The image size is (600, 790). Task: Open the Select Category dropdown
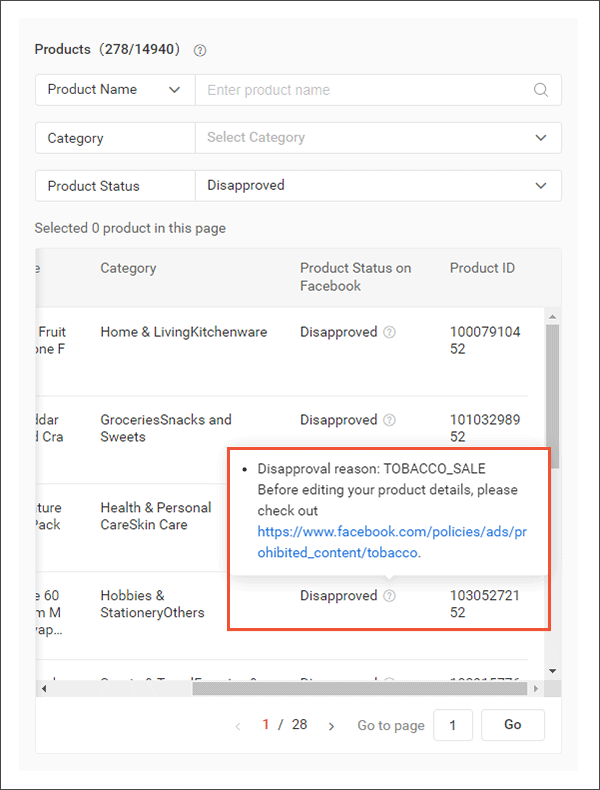click(x=378, y=138)
